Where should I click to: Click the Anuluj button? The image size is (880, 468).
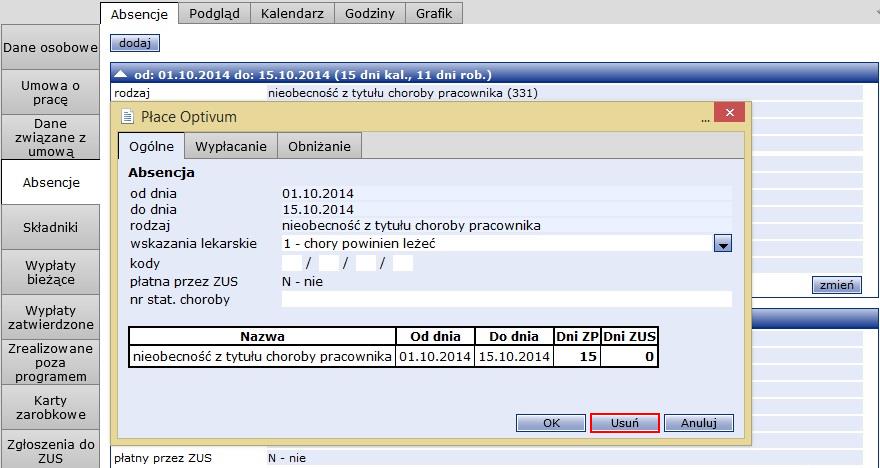click(x=699, y=423)
